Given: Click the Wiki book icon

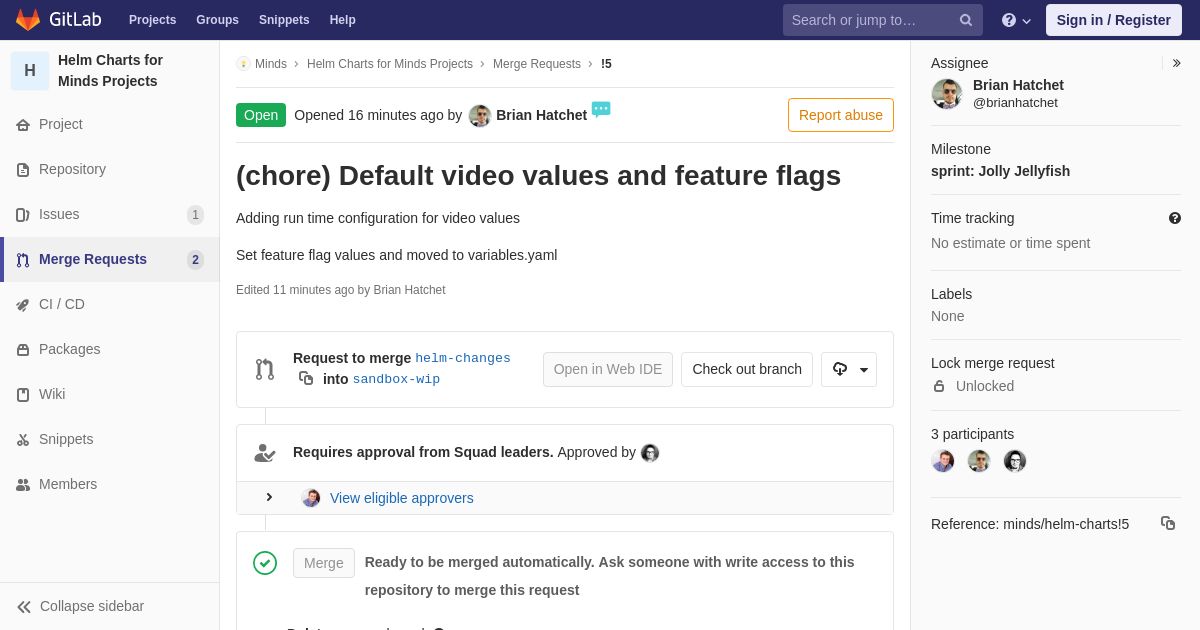Looking at the screenshot, I should point(23,395).
